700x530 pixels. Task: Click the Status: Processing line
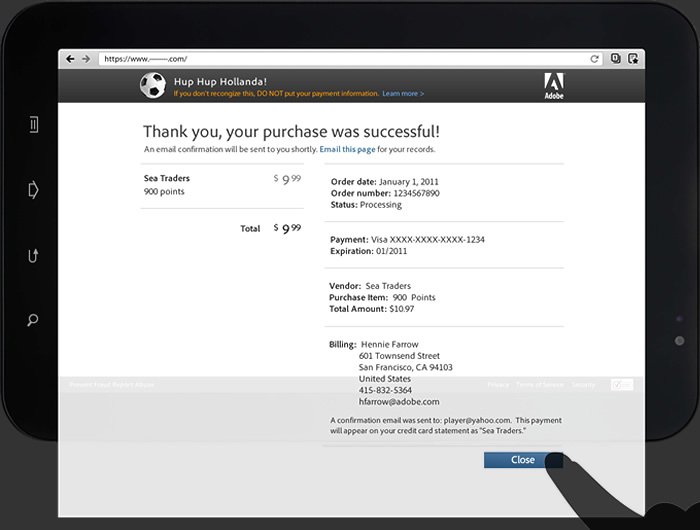366,204
